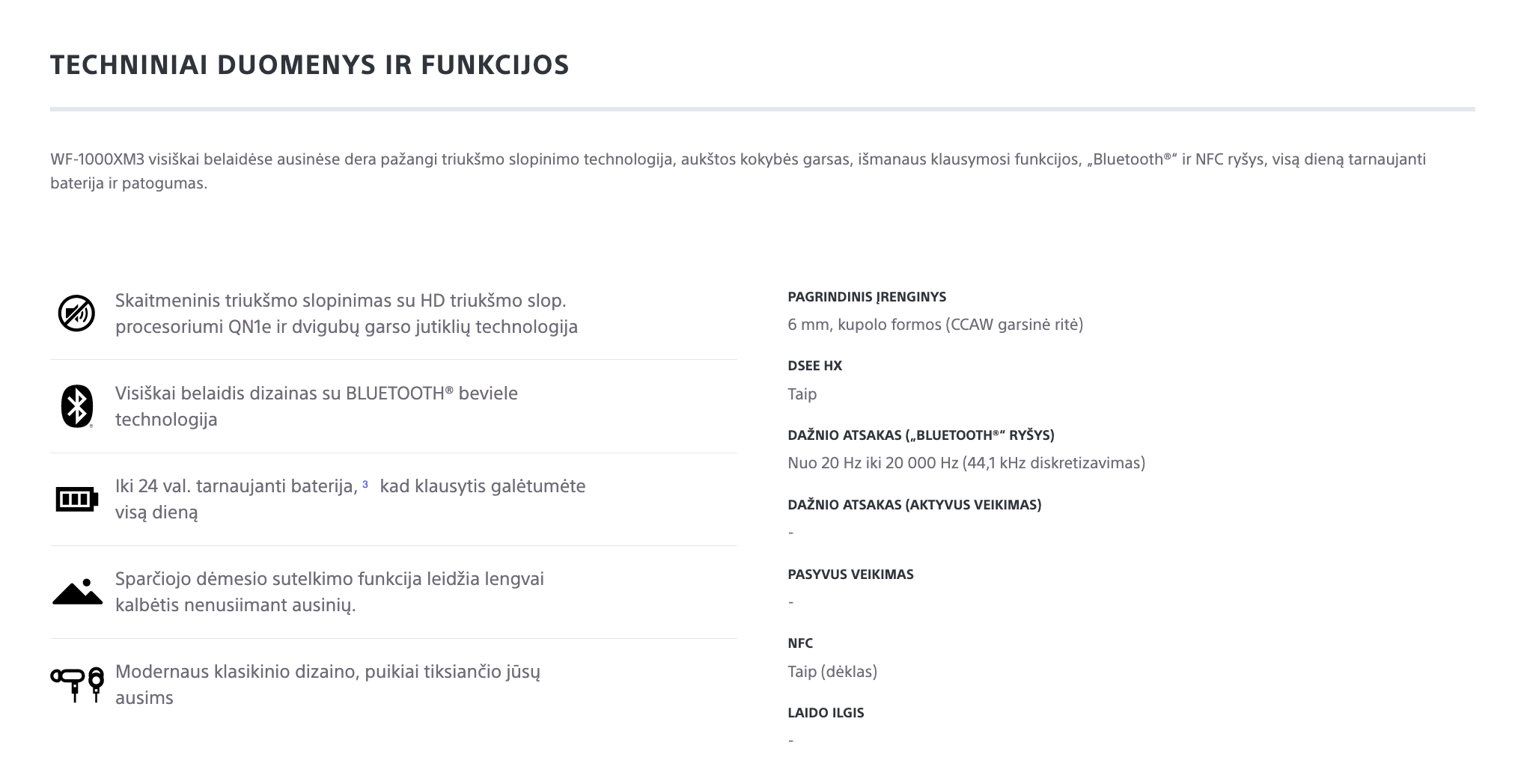1524x784 pixels.
Task: Click the PASYVUS VEIKIMAS spec label
Action: point(850,575)
